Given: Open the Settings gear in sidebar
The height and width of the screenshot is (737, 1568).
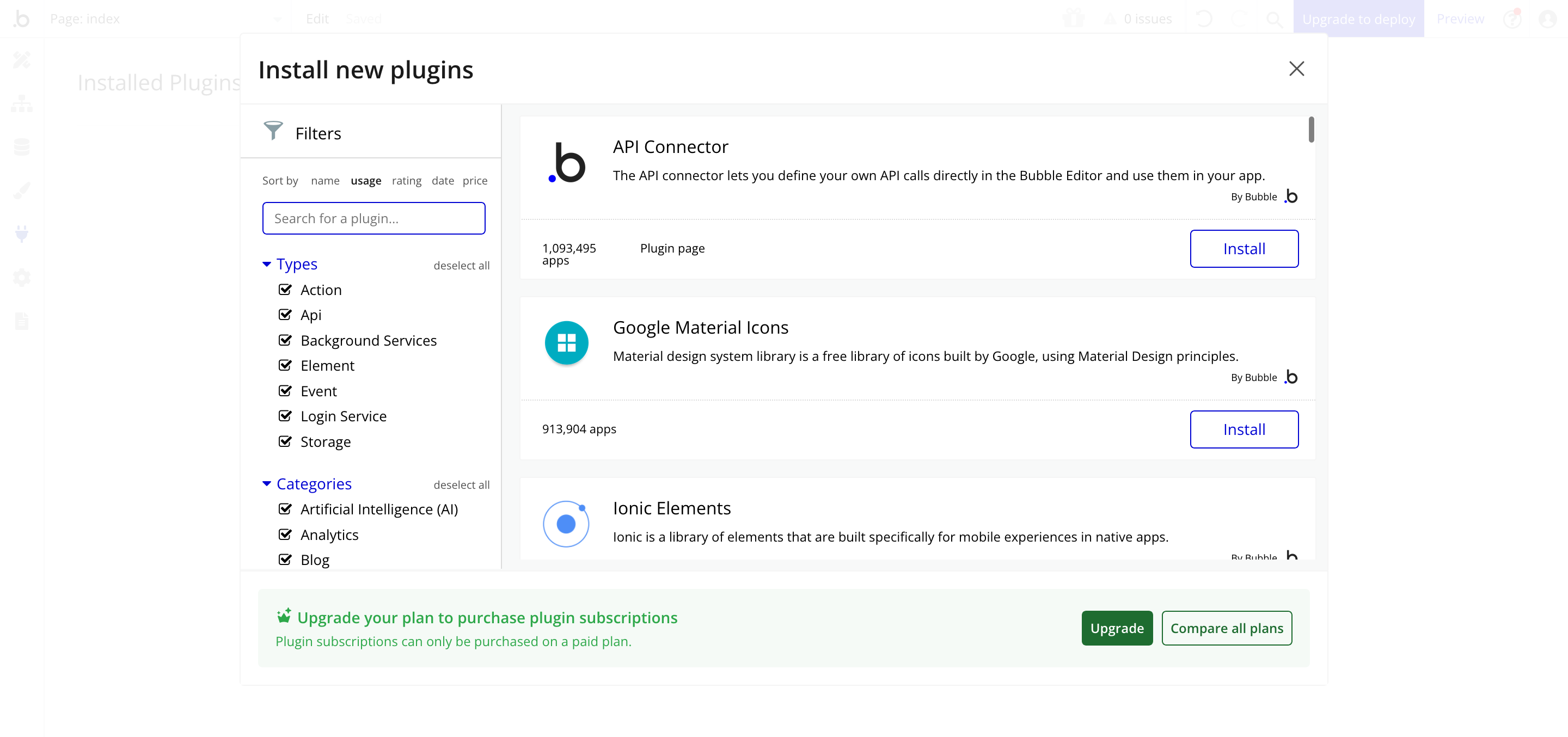Looking at the screenshot, I should tap(22, 278).
